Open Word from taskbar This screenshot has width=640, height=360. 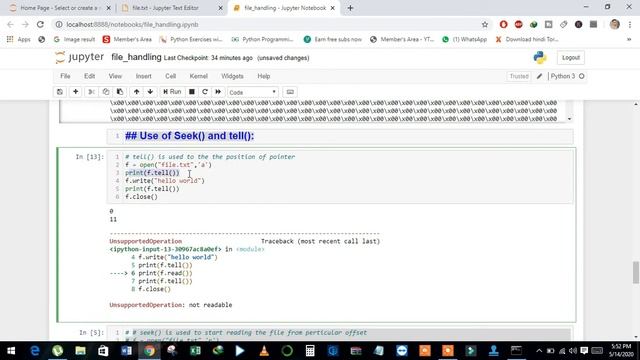coord(126,351)
